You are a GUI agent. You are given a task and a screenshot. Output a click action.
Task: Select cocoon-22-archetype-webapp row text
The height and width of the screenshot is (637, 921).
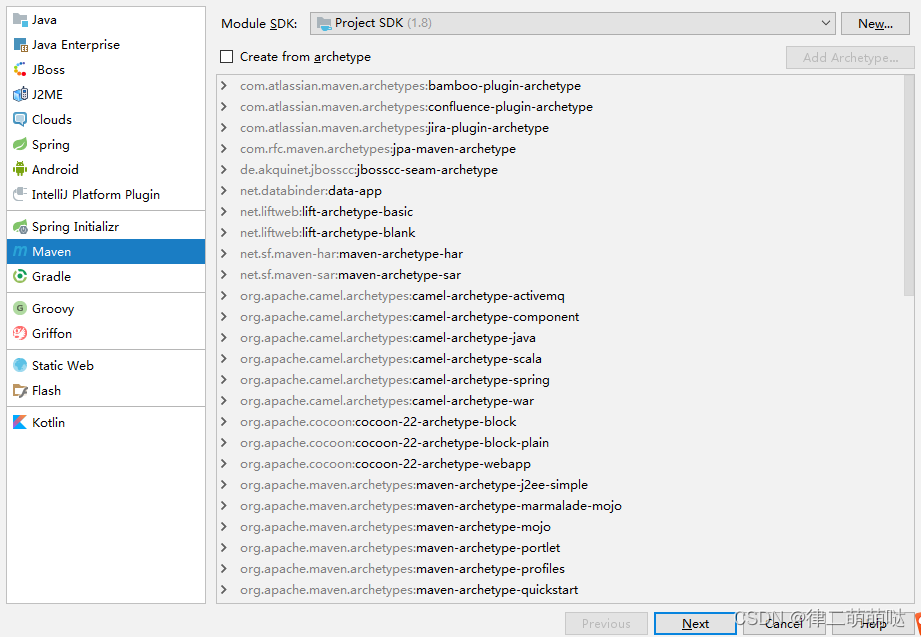(x=385, y=464)
